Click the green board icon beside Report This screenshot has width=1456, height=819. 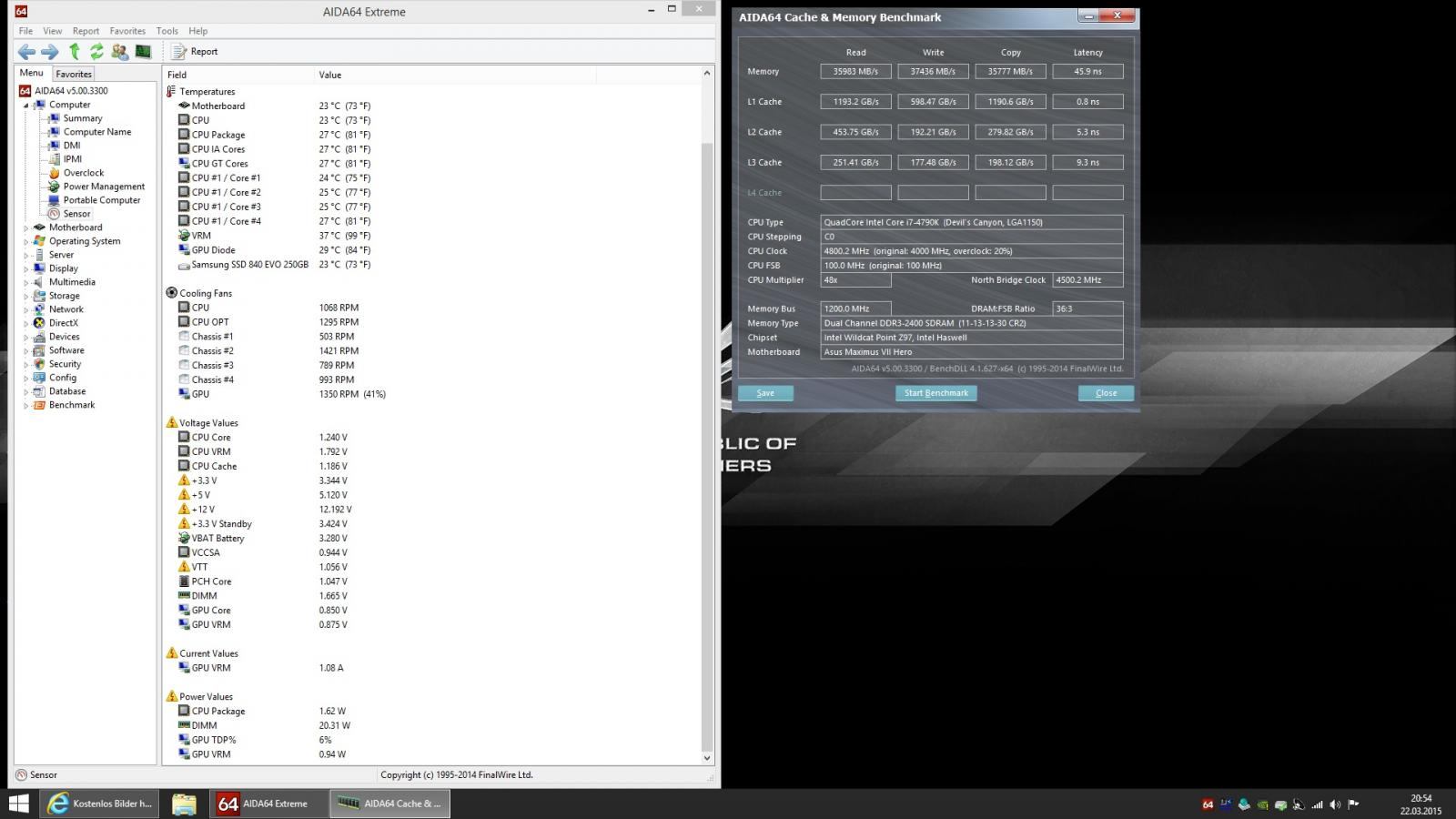(x=143, y=52)
